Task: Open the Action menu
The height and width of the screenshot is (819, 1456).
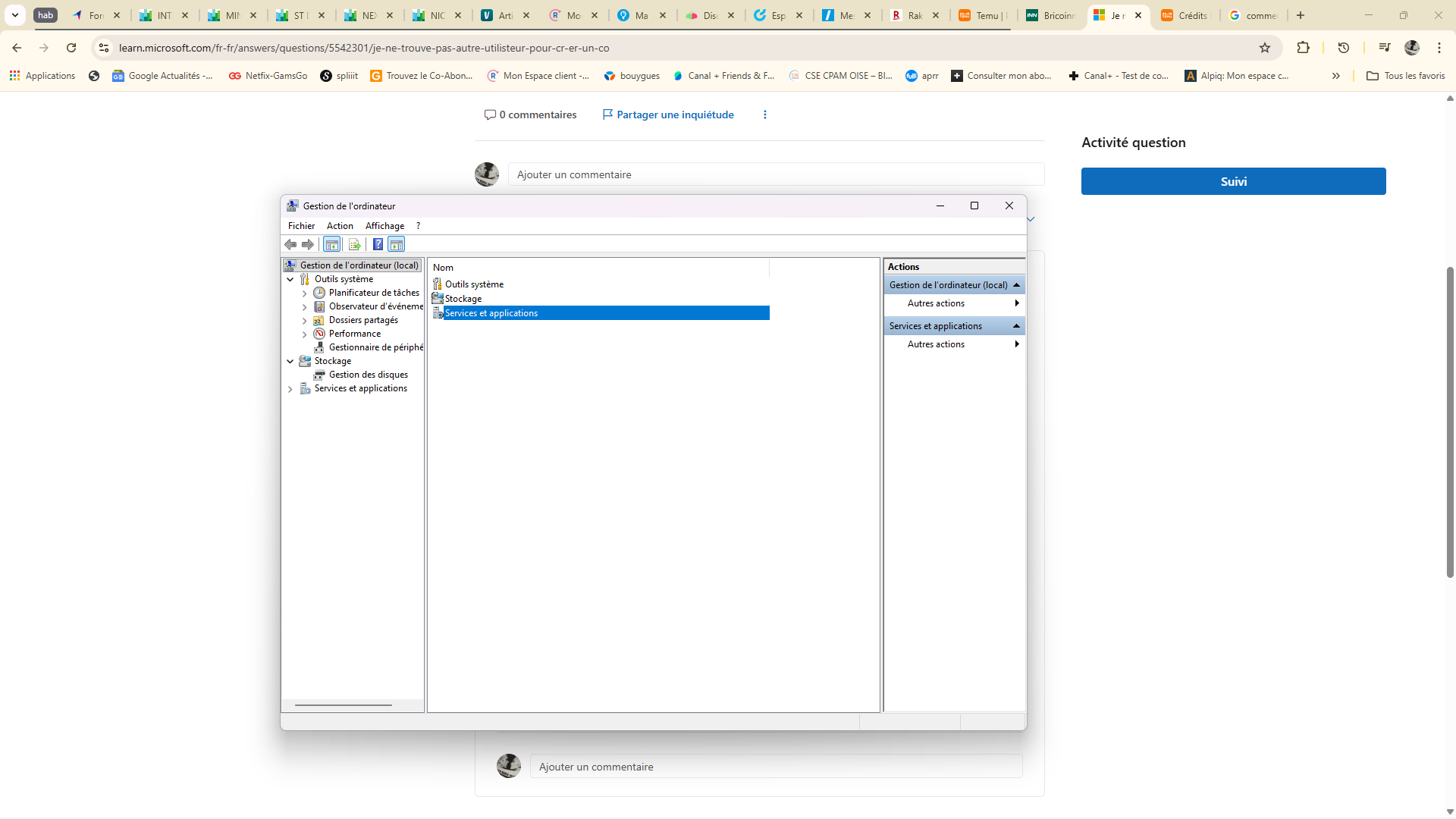Action: point(340,226)
